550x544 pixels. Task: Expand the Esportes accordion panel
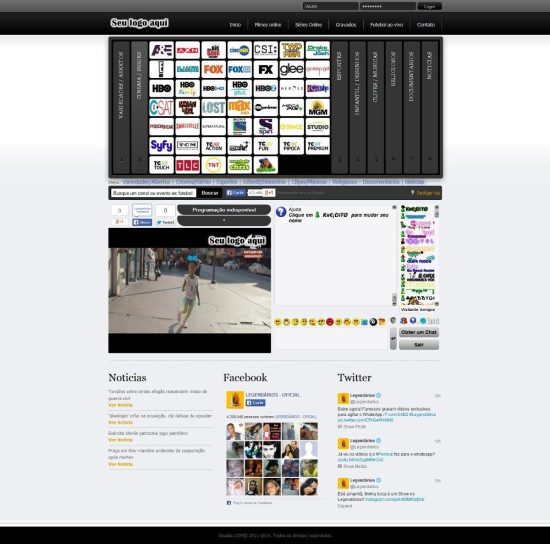tap(339, 107)
